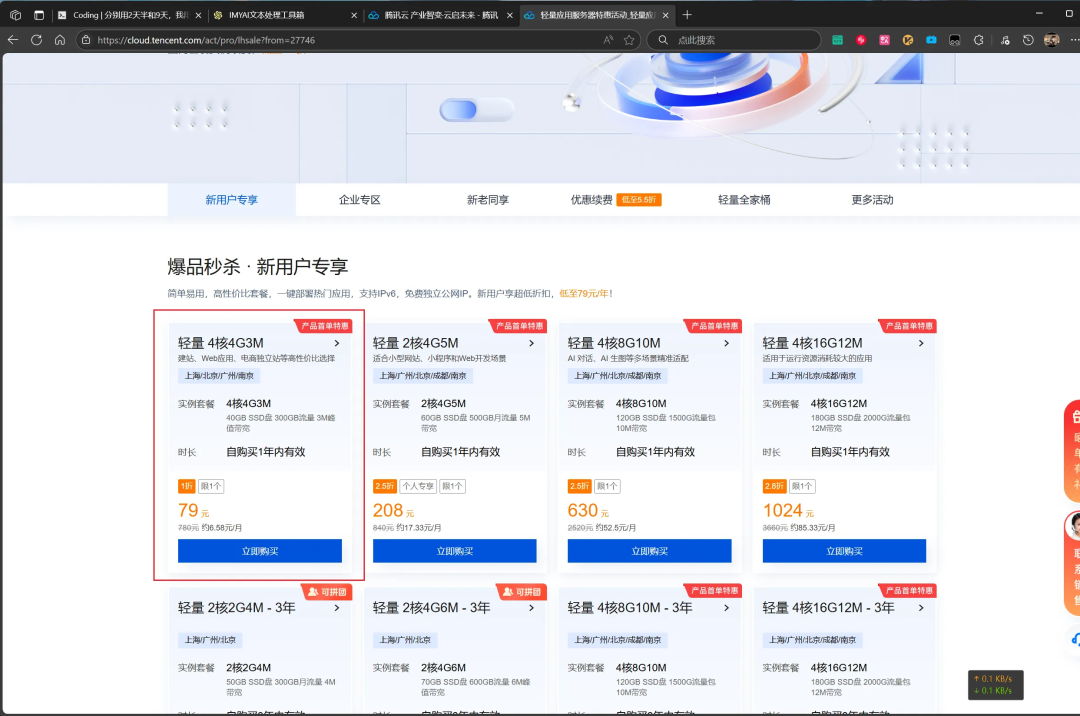Expand the 轻量 2核4G5M card arrow
The height and width of the screenshot is (716, 1080).
click(532, 343)
